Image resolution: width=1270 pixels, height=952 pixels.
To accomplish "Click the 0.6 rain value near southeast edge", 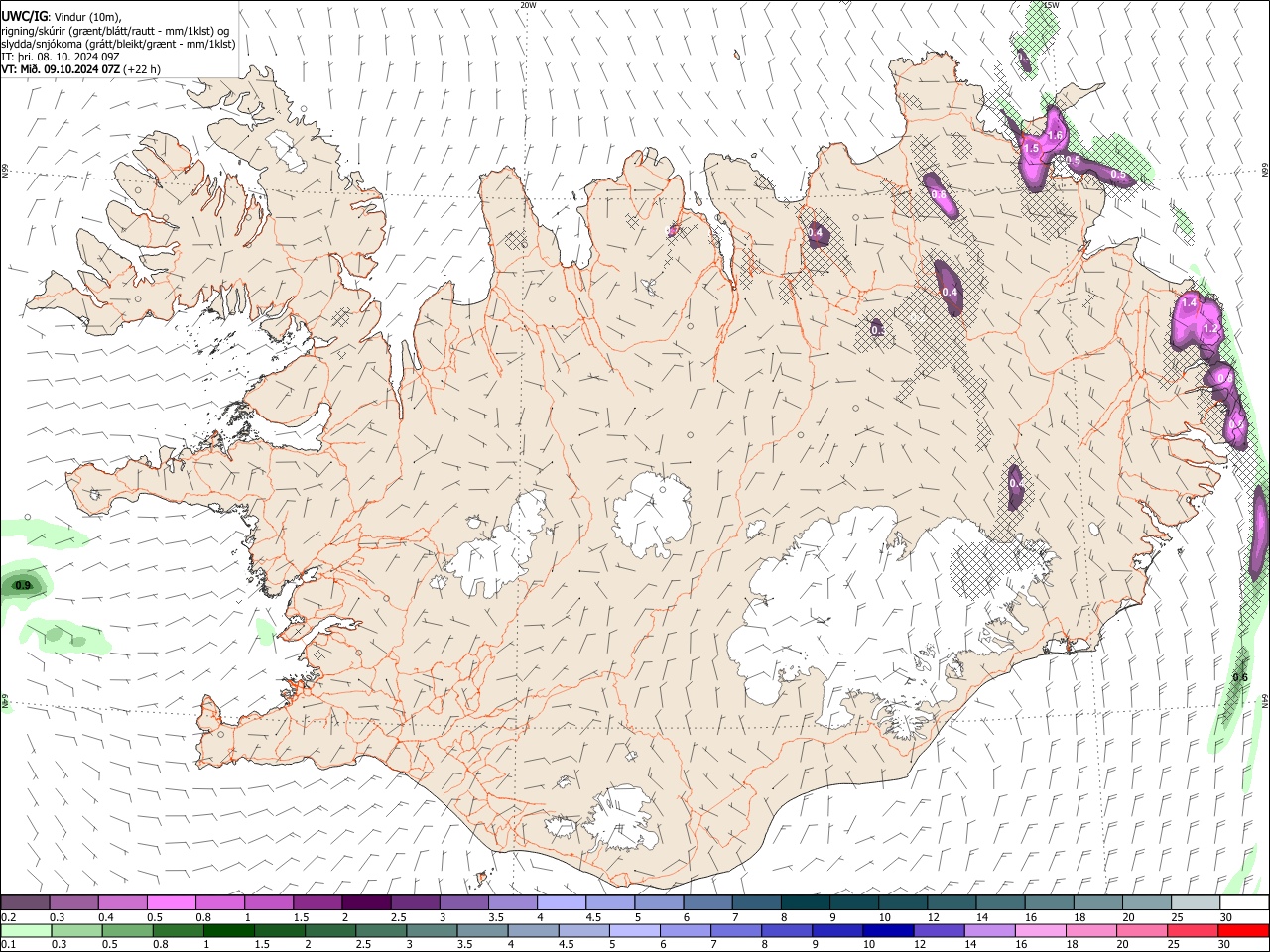I will click(1240, 677).
